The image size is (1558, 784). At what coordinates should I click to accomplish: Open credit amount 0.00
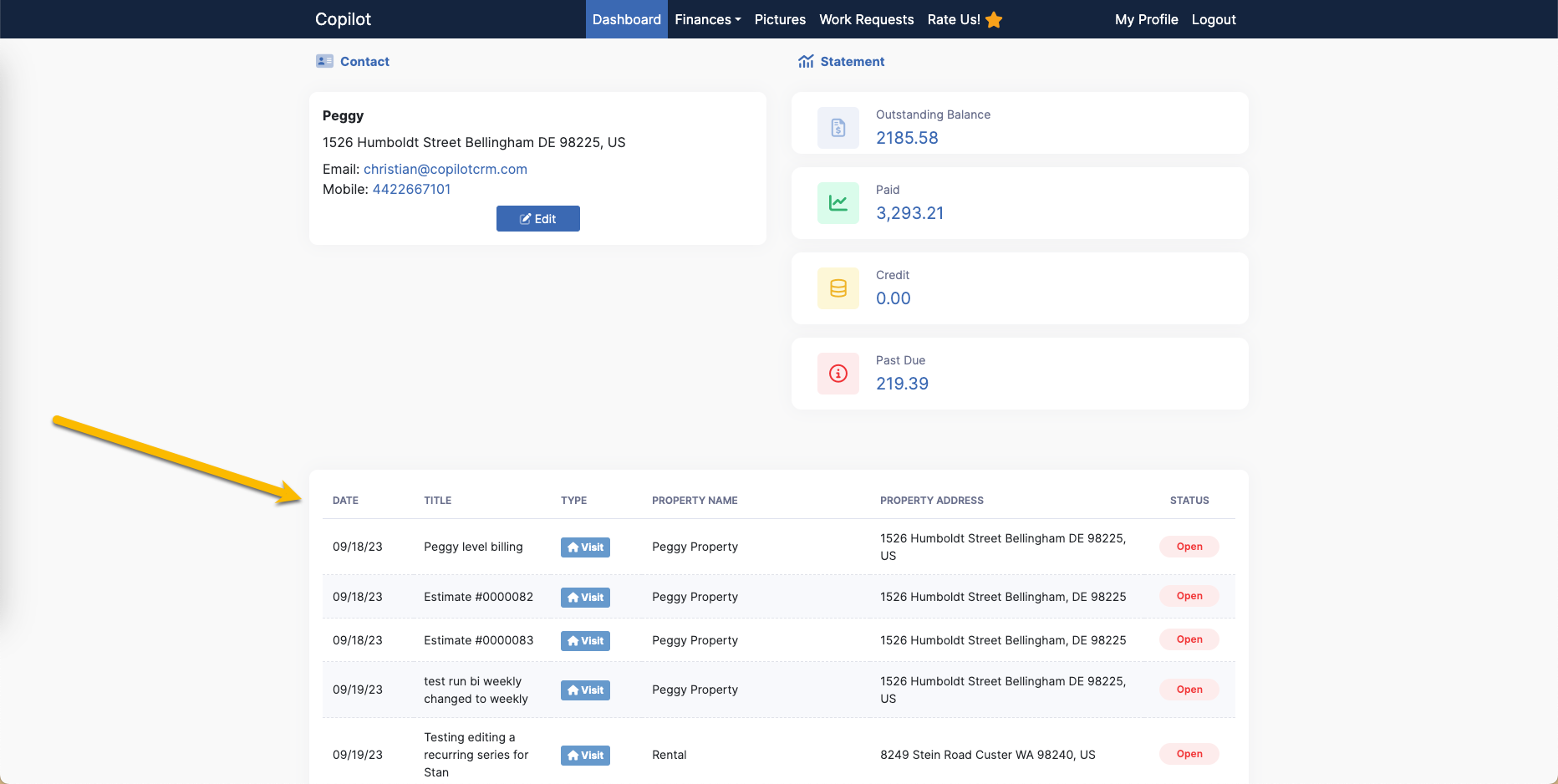point(894,298)
